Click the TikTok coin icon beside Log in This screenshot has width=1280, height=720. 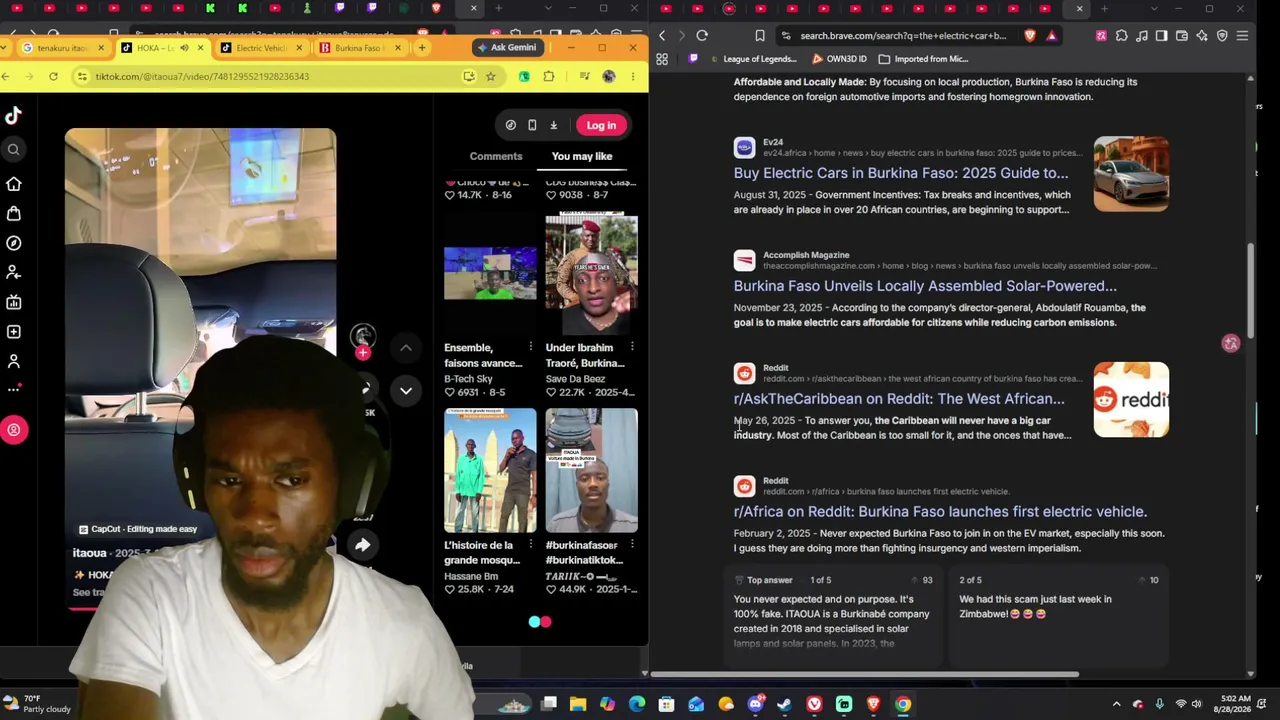(x=511, y=125)
